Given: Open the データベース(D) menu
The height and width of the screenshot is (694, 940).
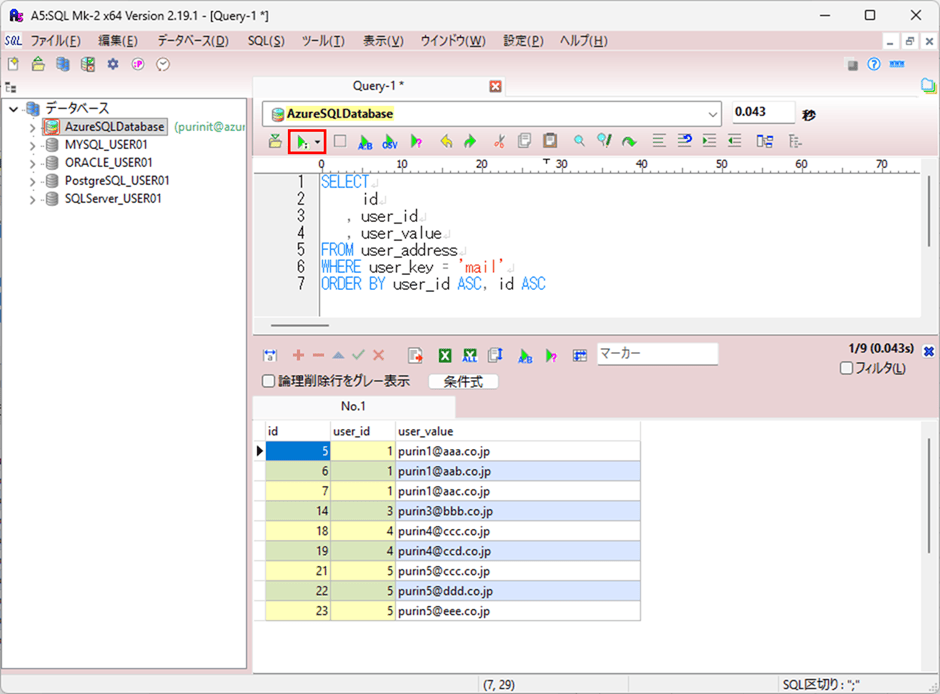Looking at the screenshot, I should tap(192, 41).
